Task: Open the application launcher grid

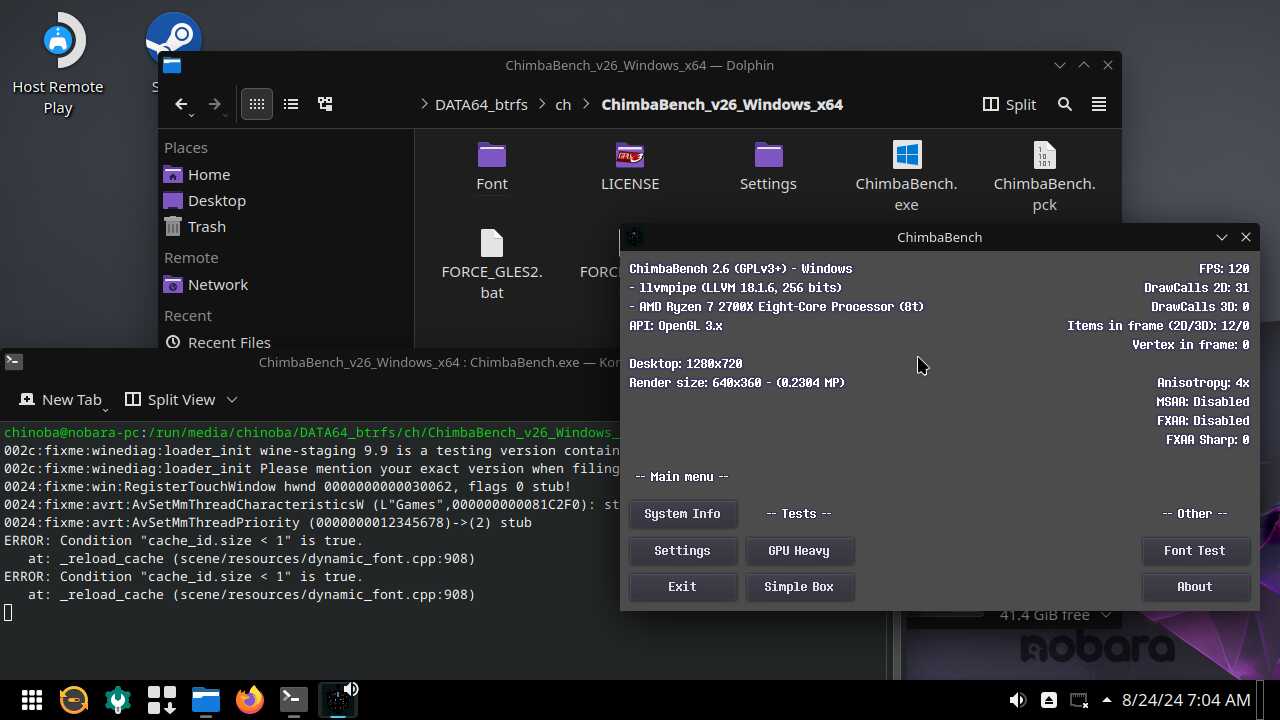Action: pos(31,700)
